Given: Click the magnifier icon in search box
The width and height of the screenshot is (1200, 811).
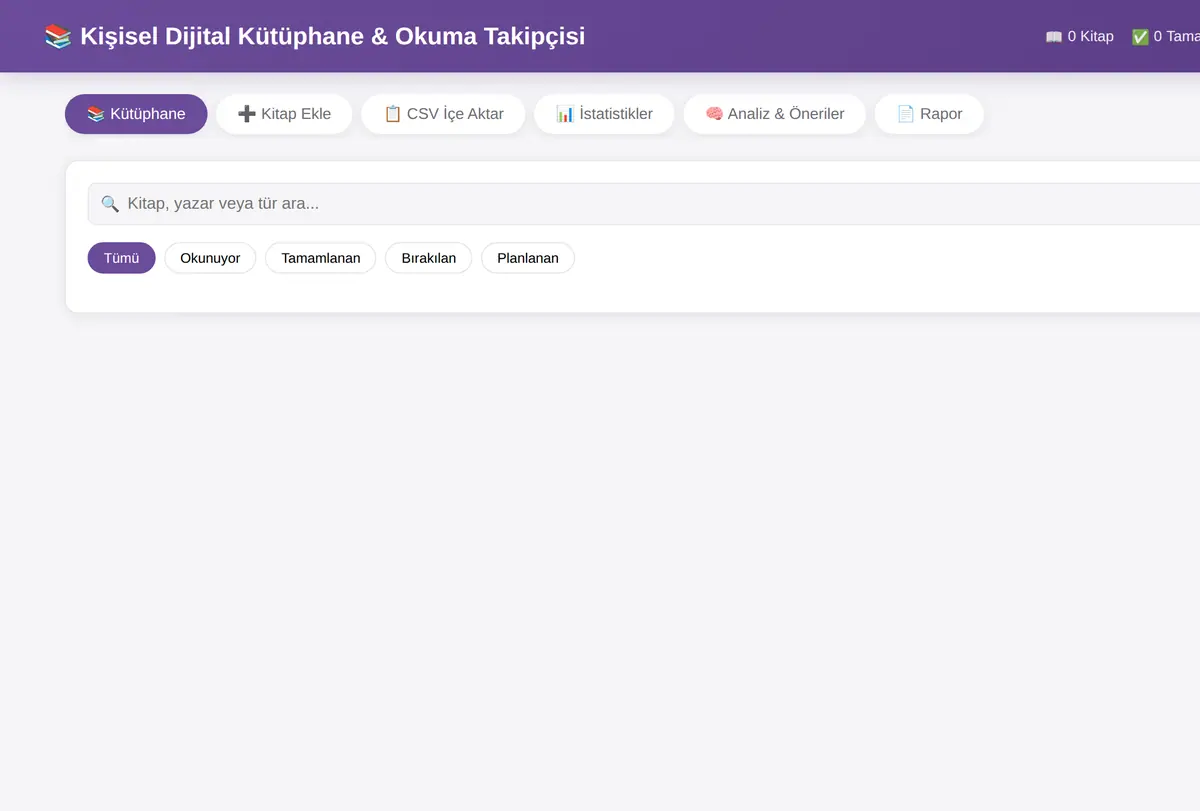Looking at the screenshot, I should (x=110, y=204).
